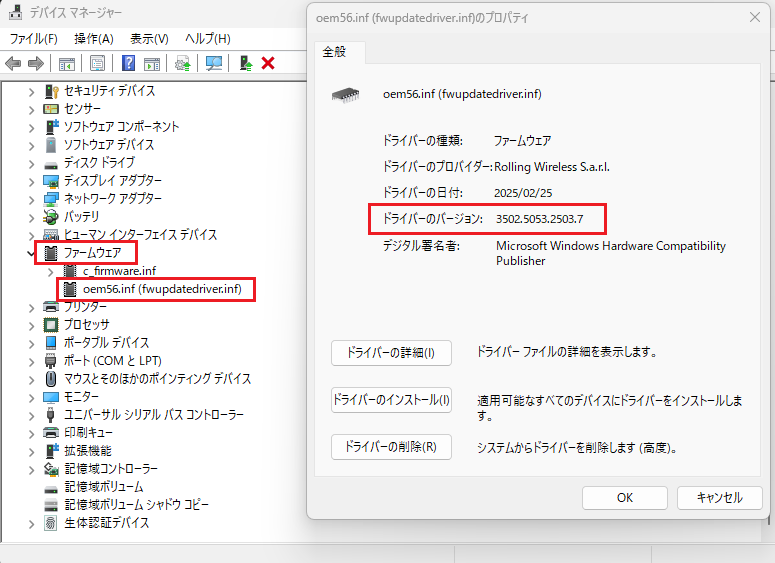Click the Microsoft Windows Hardware Compatibility Publisher text
775x563 pixels.
point(611,253)
